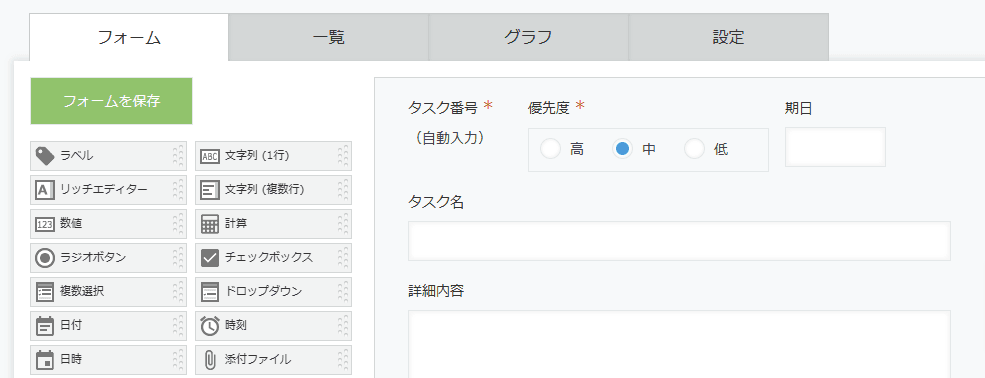Choose the multi-line text field icon
This screenshot has width=985, height=378.
210,190
